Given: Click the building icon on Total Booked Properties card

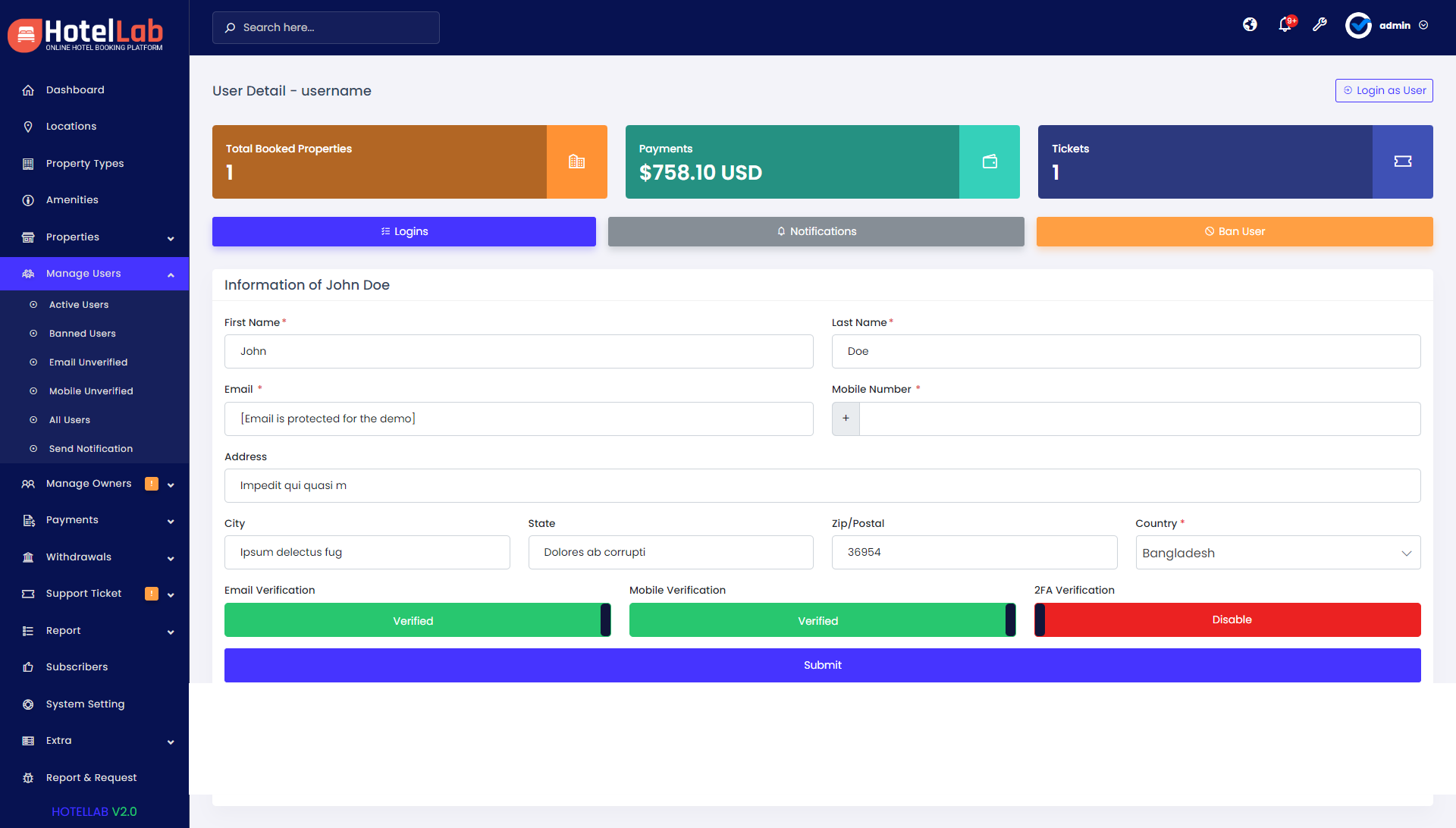Looking at the screenshot, I should click(576, 162).
